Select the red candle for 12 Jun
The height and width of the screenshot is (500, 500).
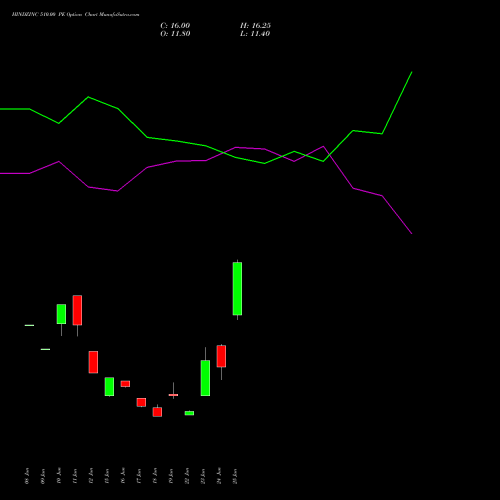coord(93,362)
